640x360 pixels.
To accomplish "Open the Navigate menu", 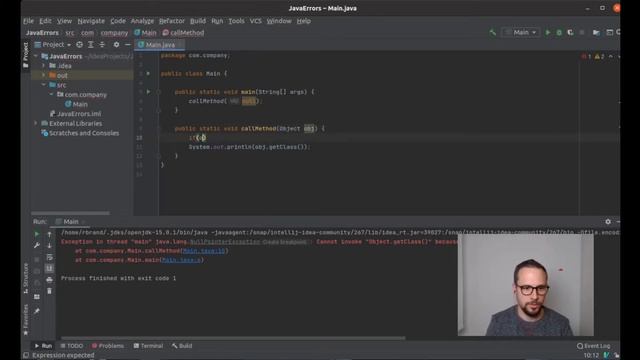I will pyautogui.click(x=91, y=21).
